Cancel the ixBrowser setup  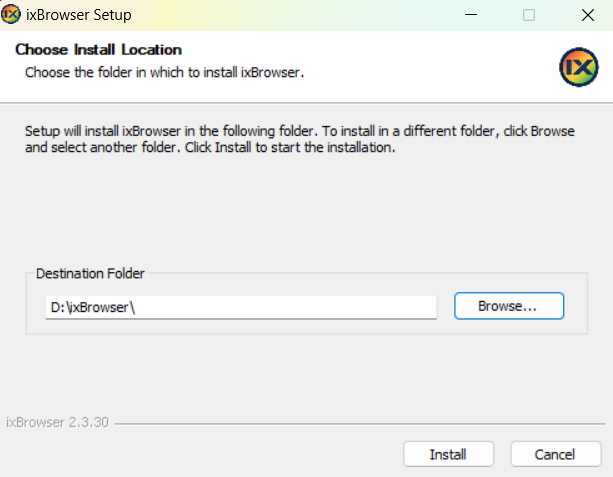(x=556, y=454)
